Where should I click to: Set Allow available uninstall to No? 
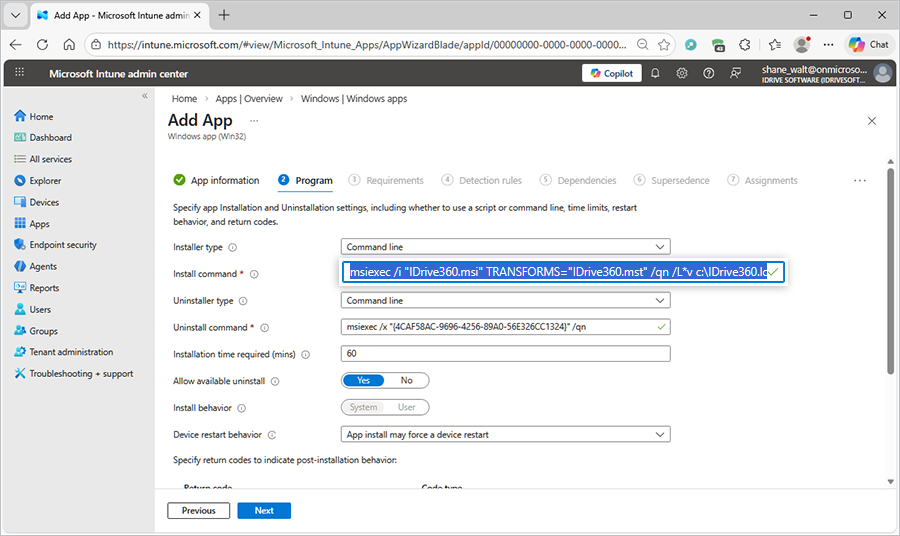click(x=407, y=380)
